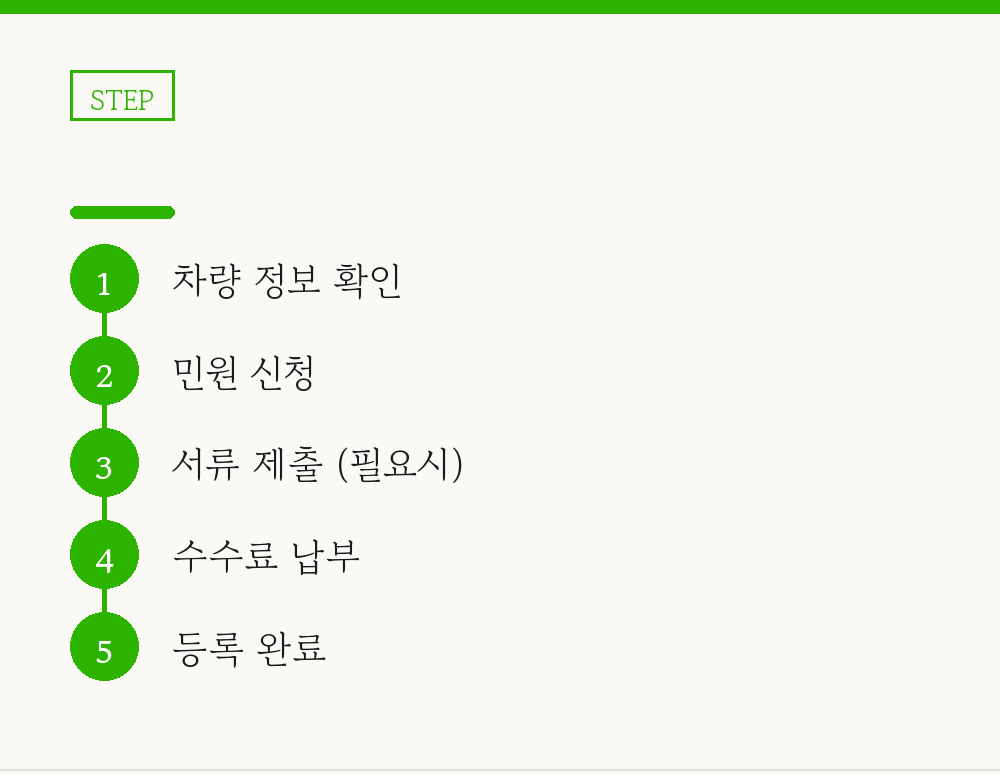The image size is (1000, 774).
Task: Click the word 확인 in step one
Action: (x=367, y=281)
